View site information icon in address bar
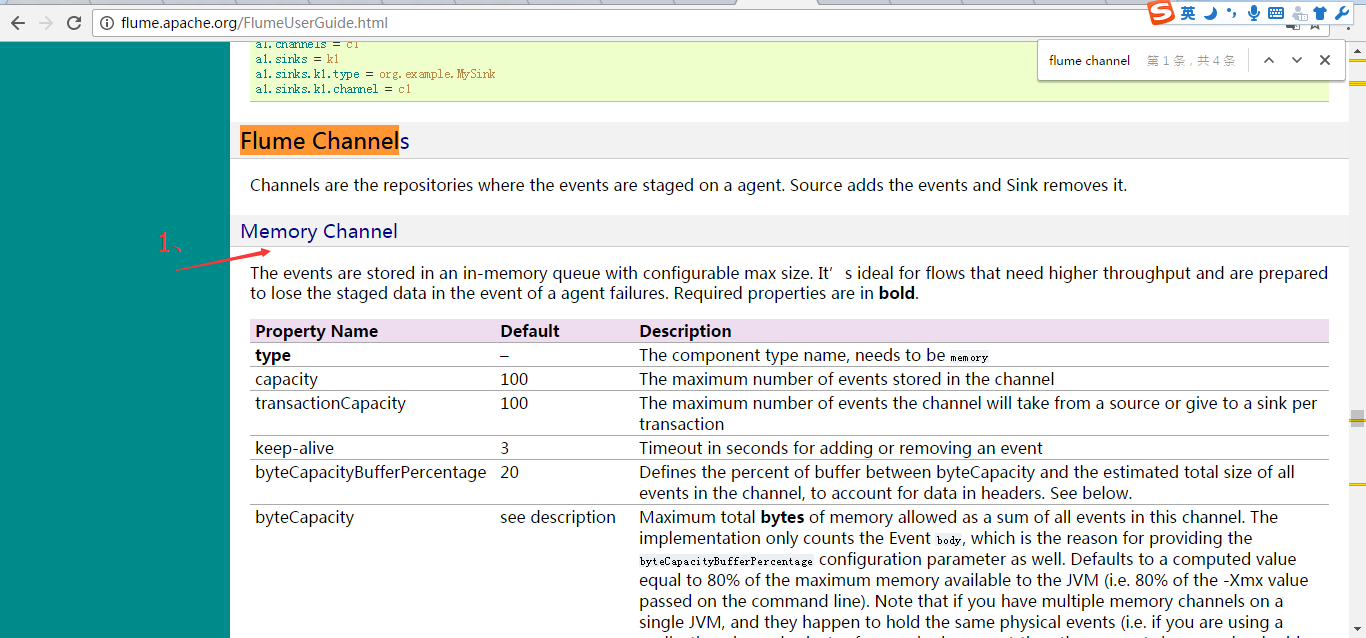 tap(107, 23)
